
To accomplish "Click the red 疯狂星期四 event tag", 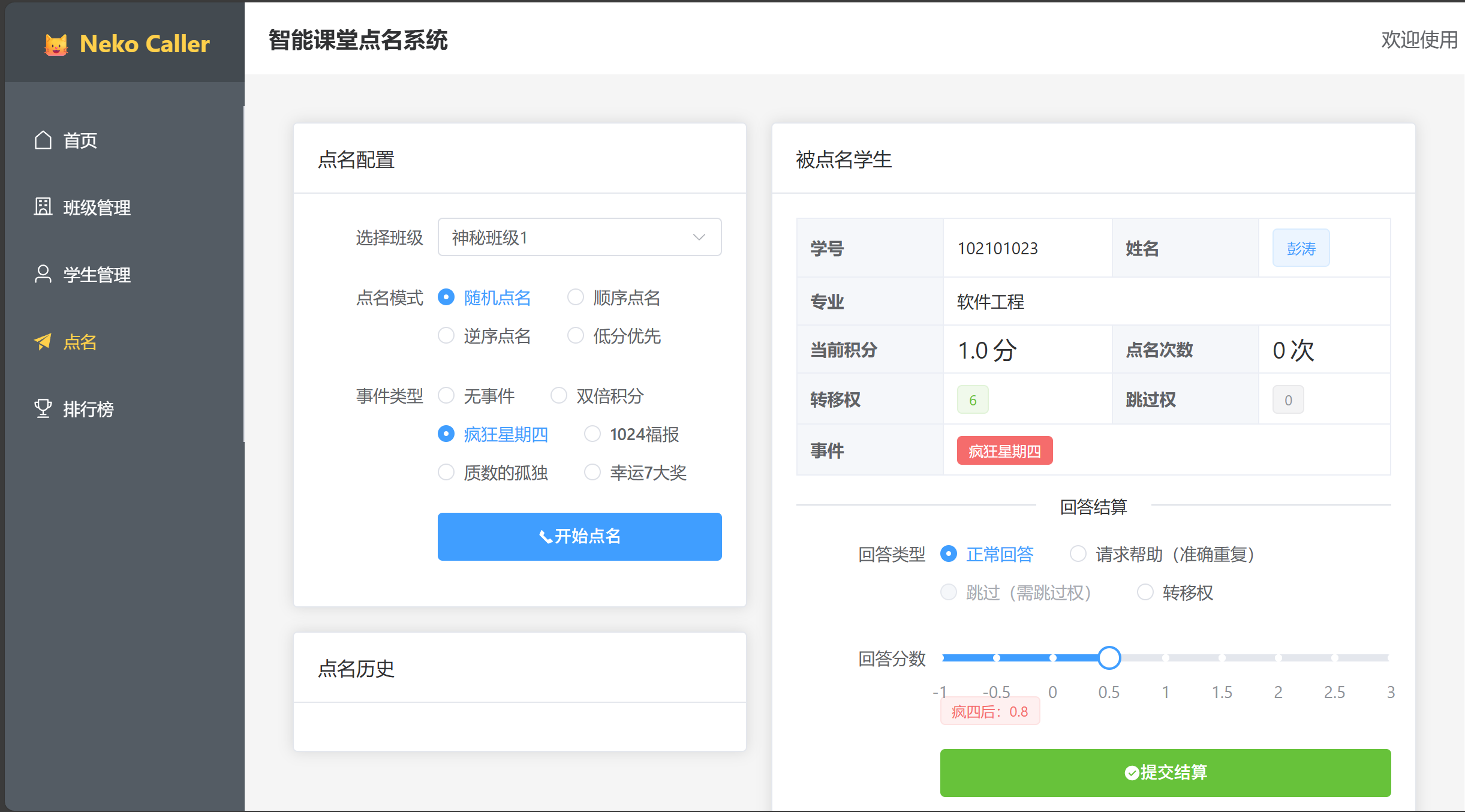I will coord(1004,450).
